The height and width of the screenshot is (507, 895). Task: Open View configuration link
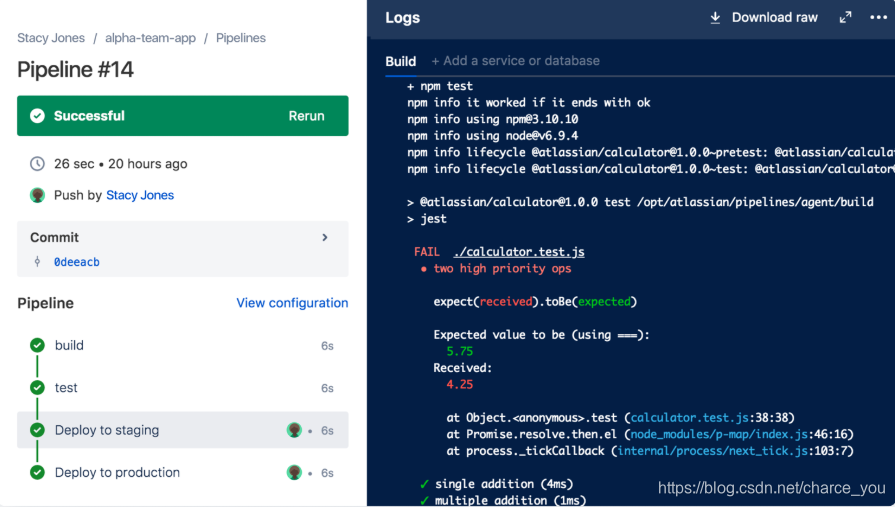pos(292,303)
